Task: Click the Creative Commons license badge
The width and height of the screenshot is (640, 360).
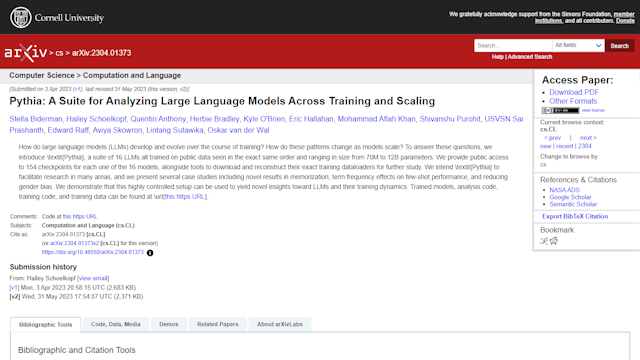Action: [x=560, y=111]
